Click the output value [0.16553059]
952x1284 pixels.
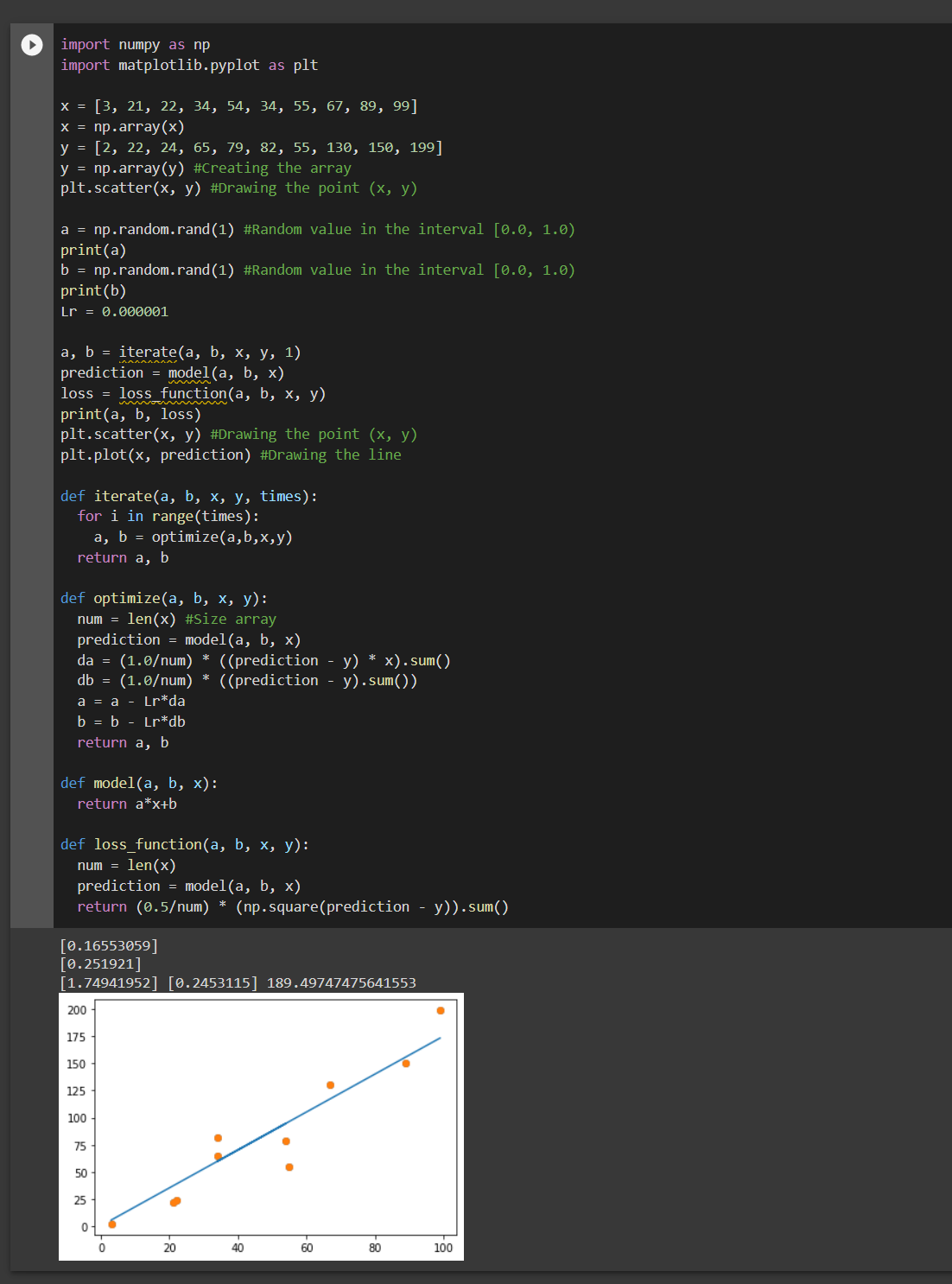pyautogui.click(x=109, y=945)
